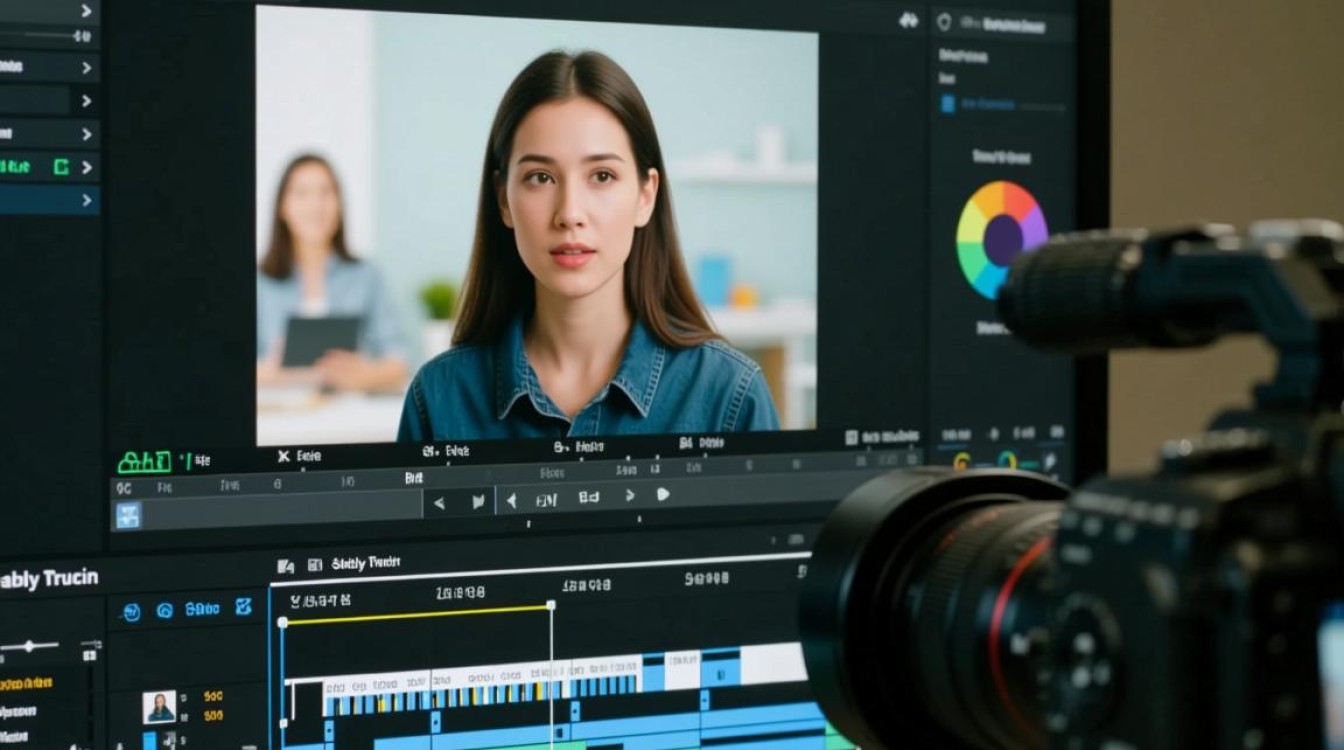Click the second box icon in transport controls

coord(588,497)
